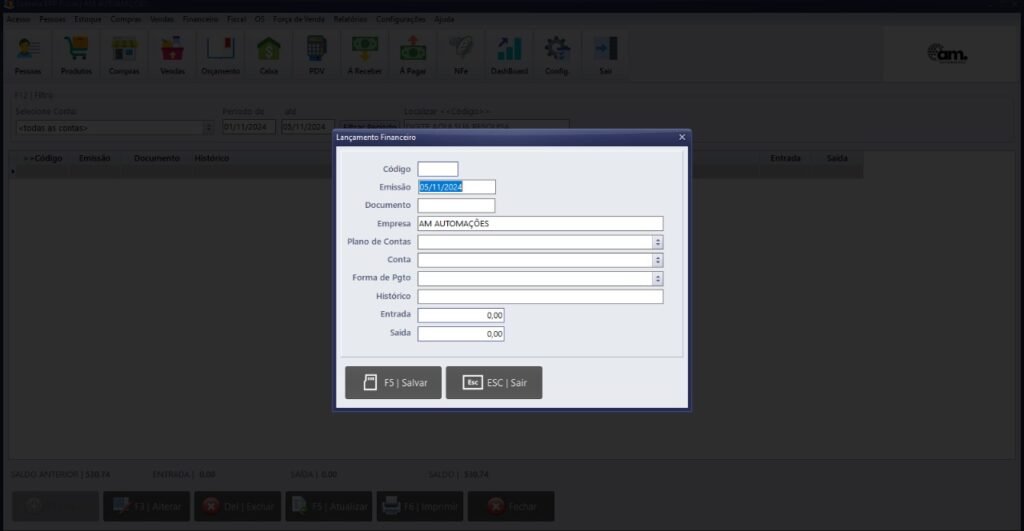Open the À Receber toolbar icon
Image resolution: width=1024 pixels, height=531 pixels.
(x=364, y=54)
